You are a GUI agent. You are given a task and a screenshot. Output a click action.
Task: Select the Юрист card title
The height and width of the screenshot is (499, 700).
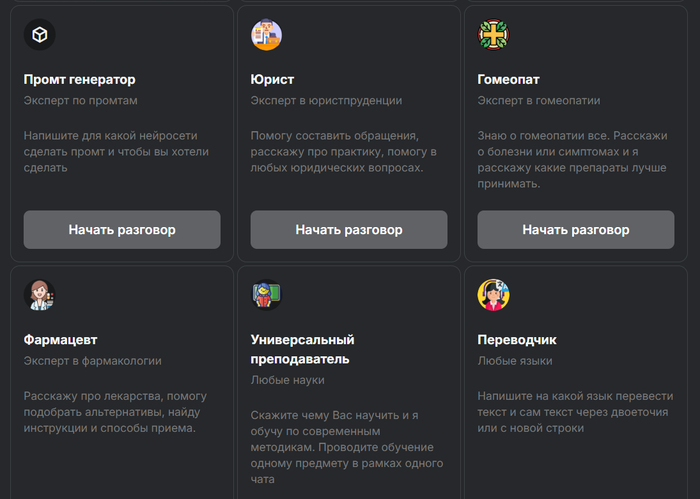[x=272, y=79]
